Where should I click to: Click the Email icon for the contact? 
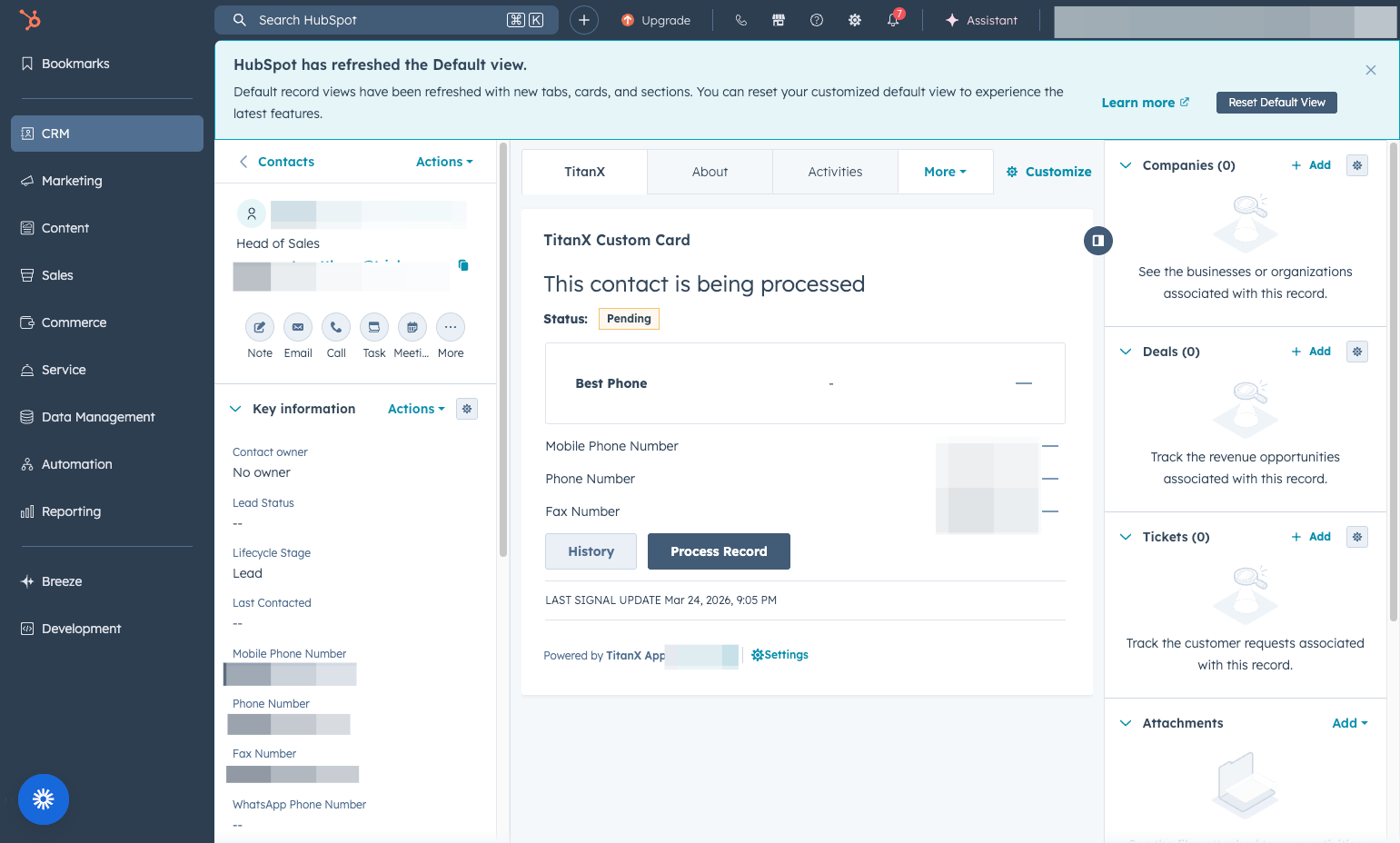pyautogui.click(x=298, y=327)
